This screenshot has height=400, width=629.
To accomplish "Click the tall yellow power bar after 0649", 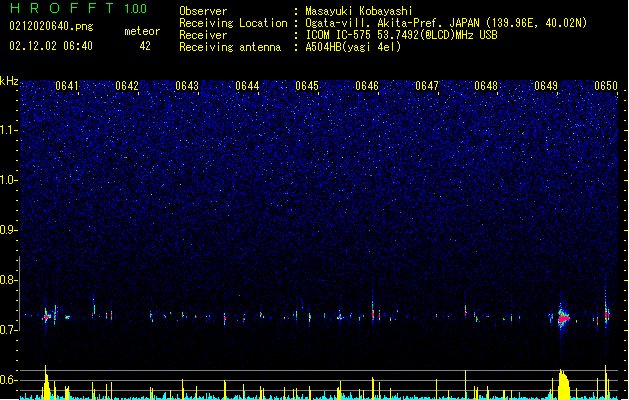I will tap(564, 384).
